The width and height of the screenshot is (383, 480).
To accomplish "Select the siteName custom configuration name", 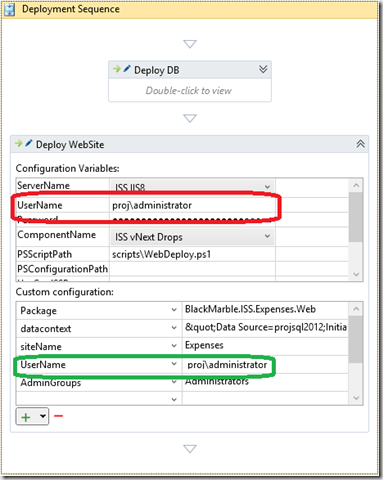I will pyautogui.click(x=41, y=347).
